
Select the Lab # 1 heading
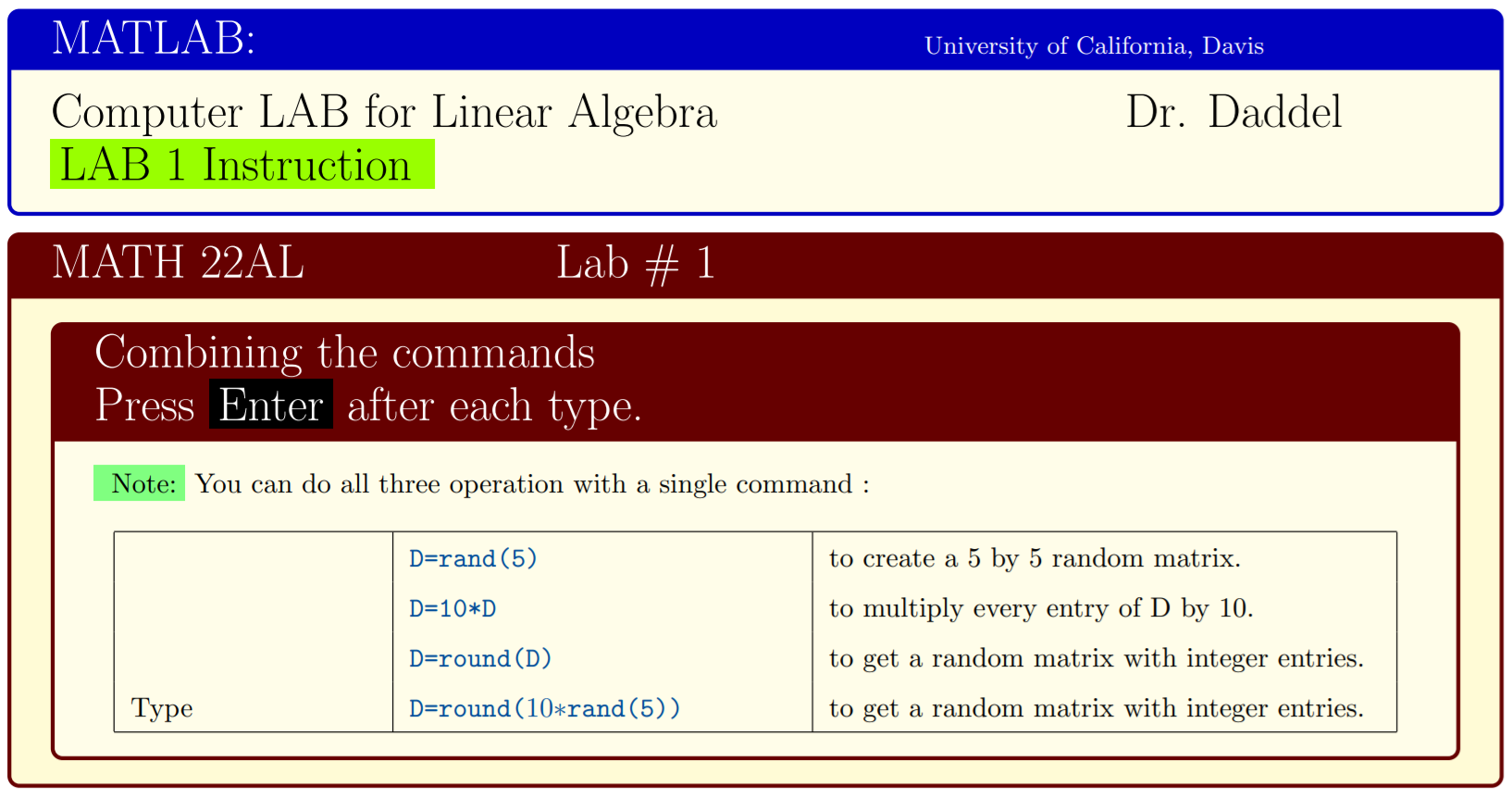(x=635, y=264)
